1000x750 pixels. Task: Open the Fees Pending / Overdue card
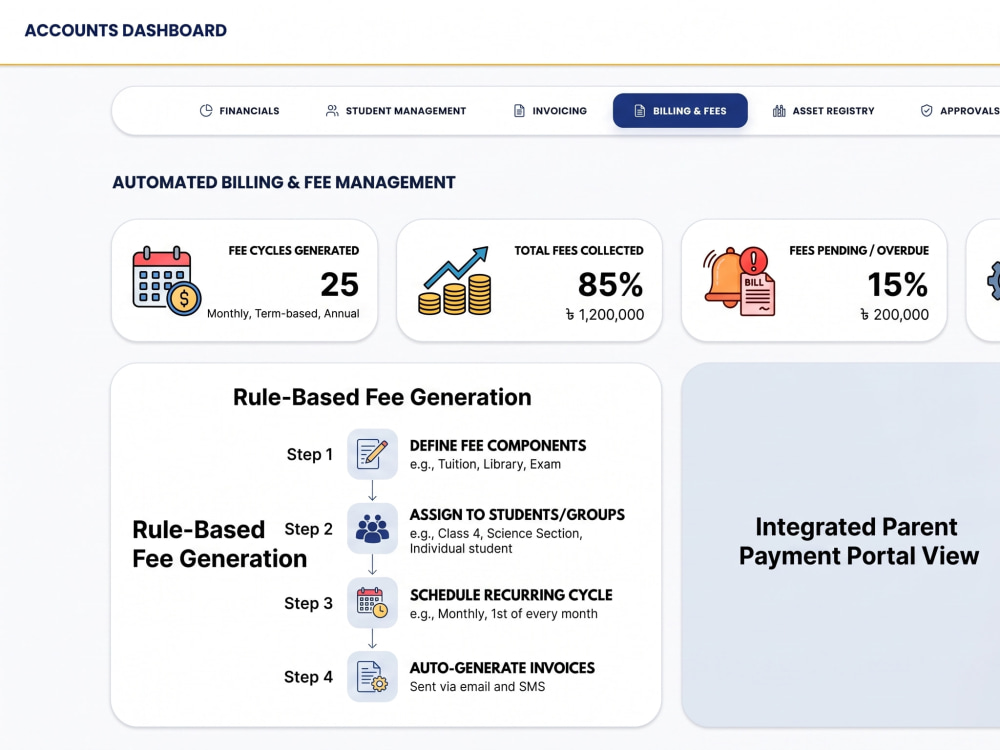click(x=814, y=281)
